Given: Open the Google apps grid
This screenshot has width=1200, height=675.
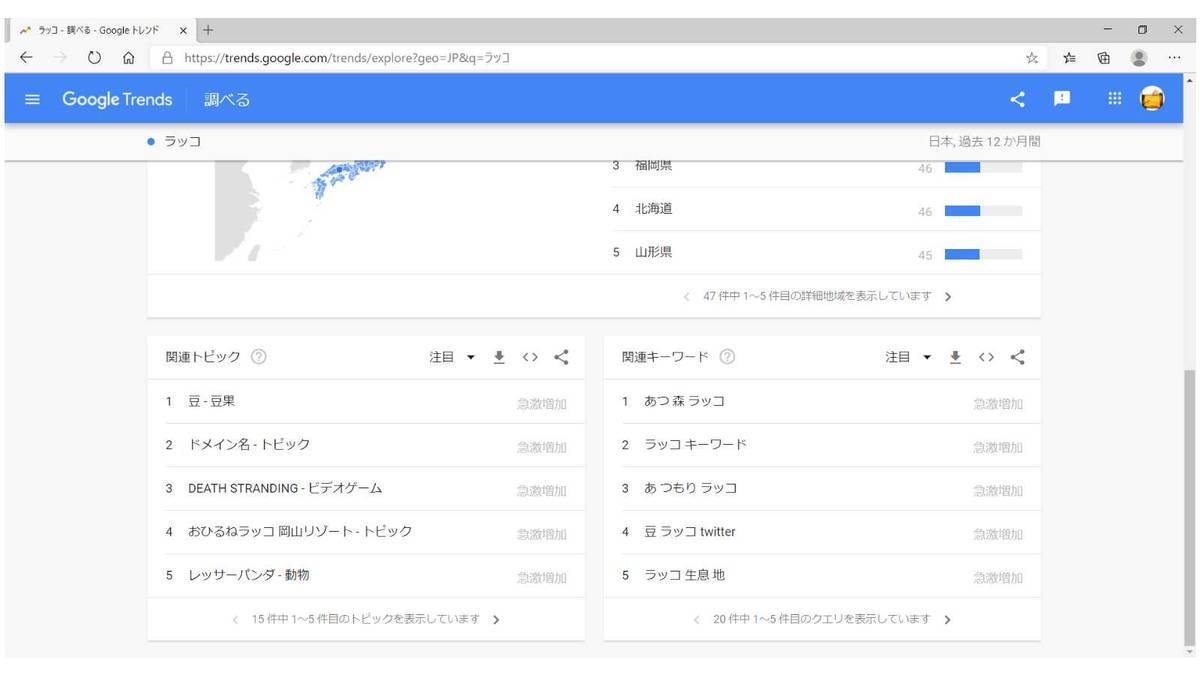Looking at the screenshot, I should tap(1115, 99).
